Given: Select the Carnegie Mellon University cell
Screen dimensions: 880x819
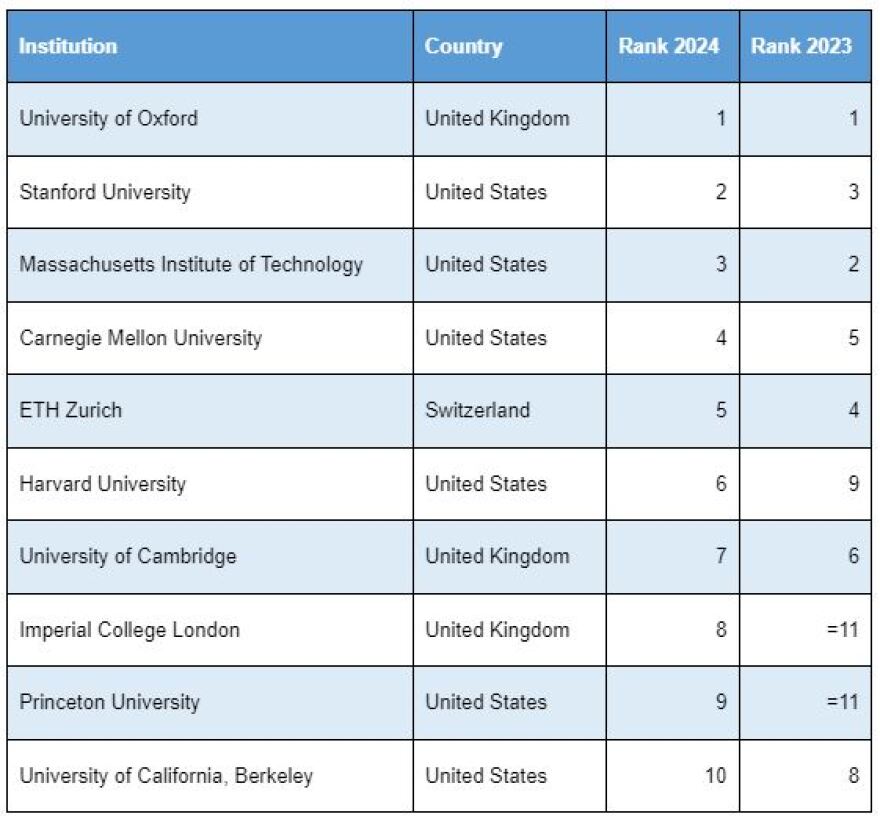Looking at the screenshot, I should (x=140, y=338).
